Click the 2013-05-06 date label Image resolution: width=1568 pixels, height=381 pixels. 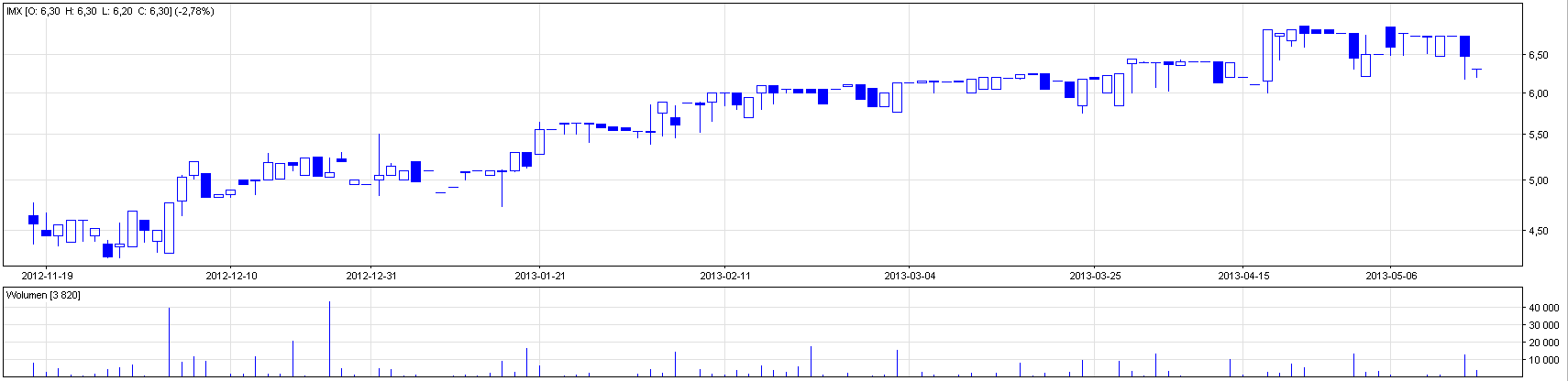(x=1391, y=275)
